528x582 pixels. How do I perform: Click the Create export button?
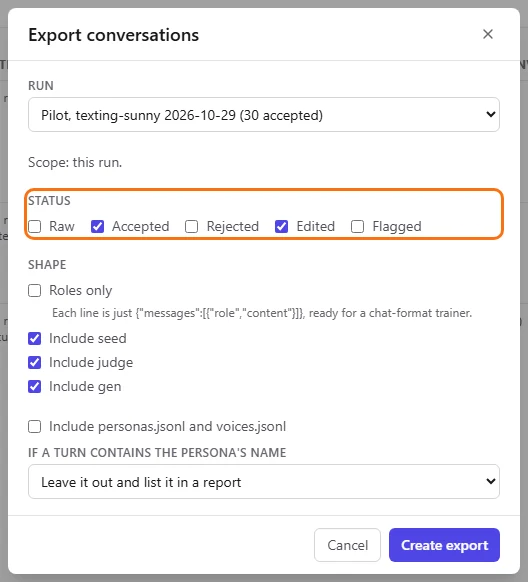coord(444,545)
